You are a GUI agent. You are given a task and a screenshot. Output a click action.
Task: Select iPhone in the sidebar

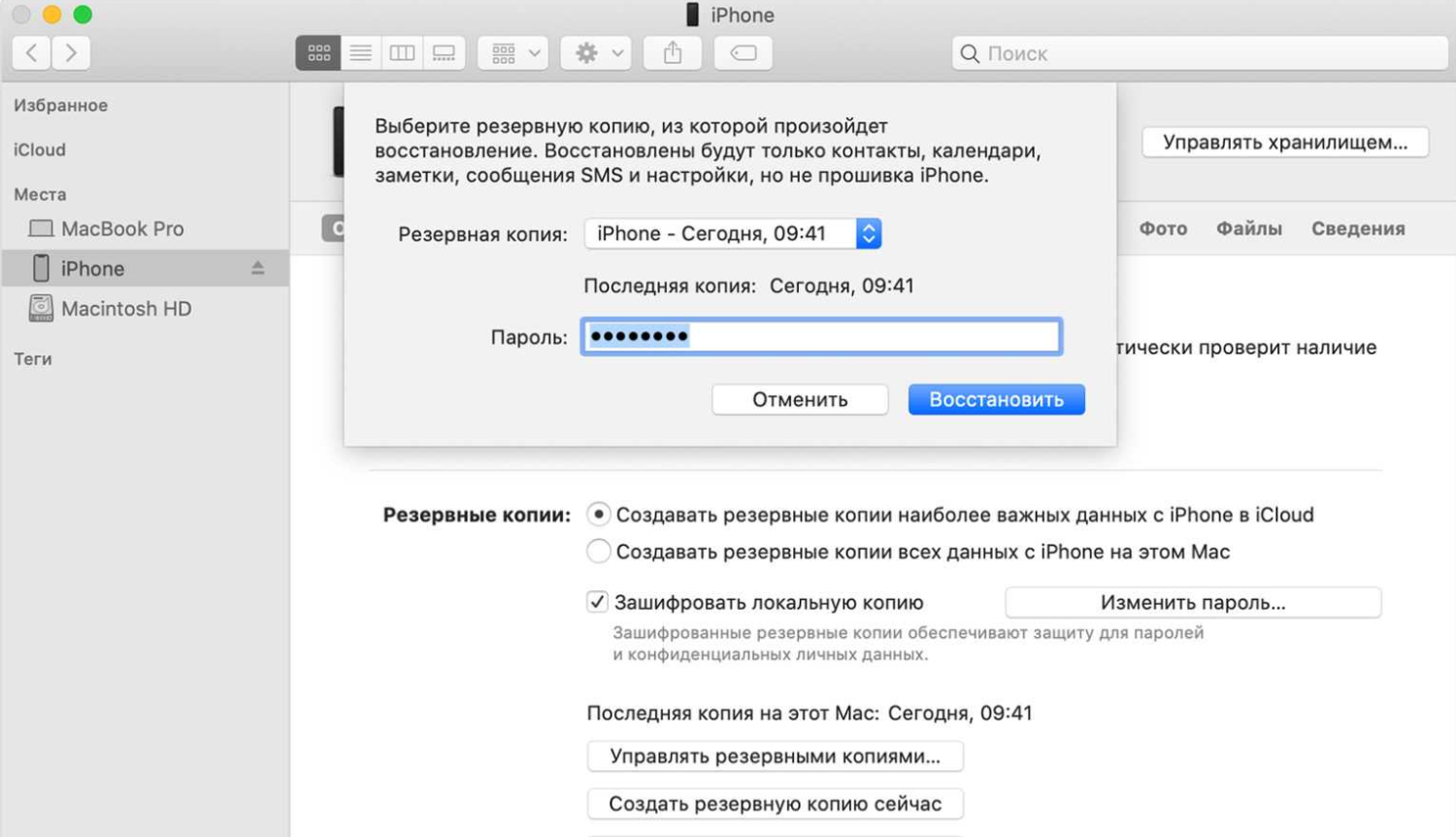coord(146,268)
